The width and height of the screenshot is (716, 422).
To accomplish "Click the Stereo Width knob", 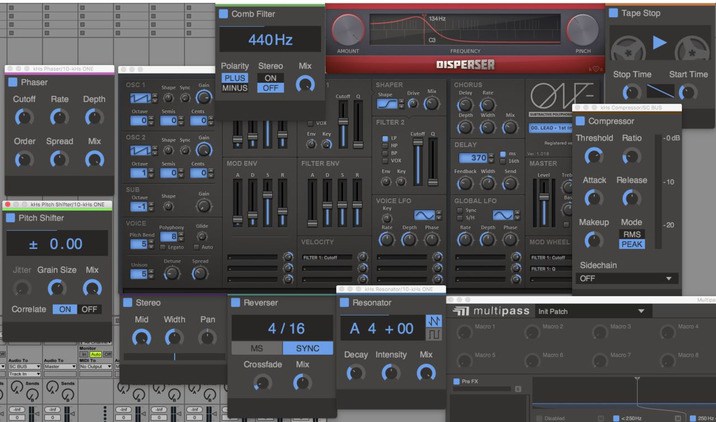I will click(174, 338).
